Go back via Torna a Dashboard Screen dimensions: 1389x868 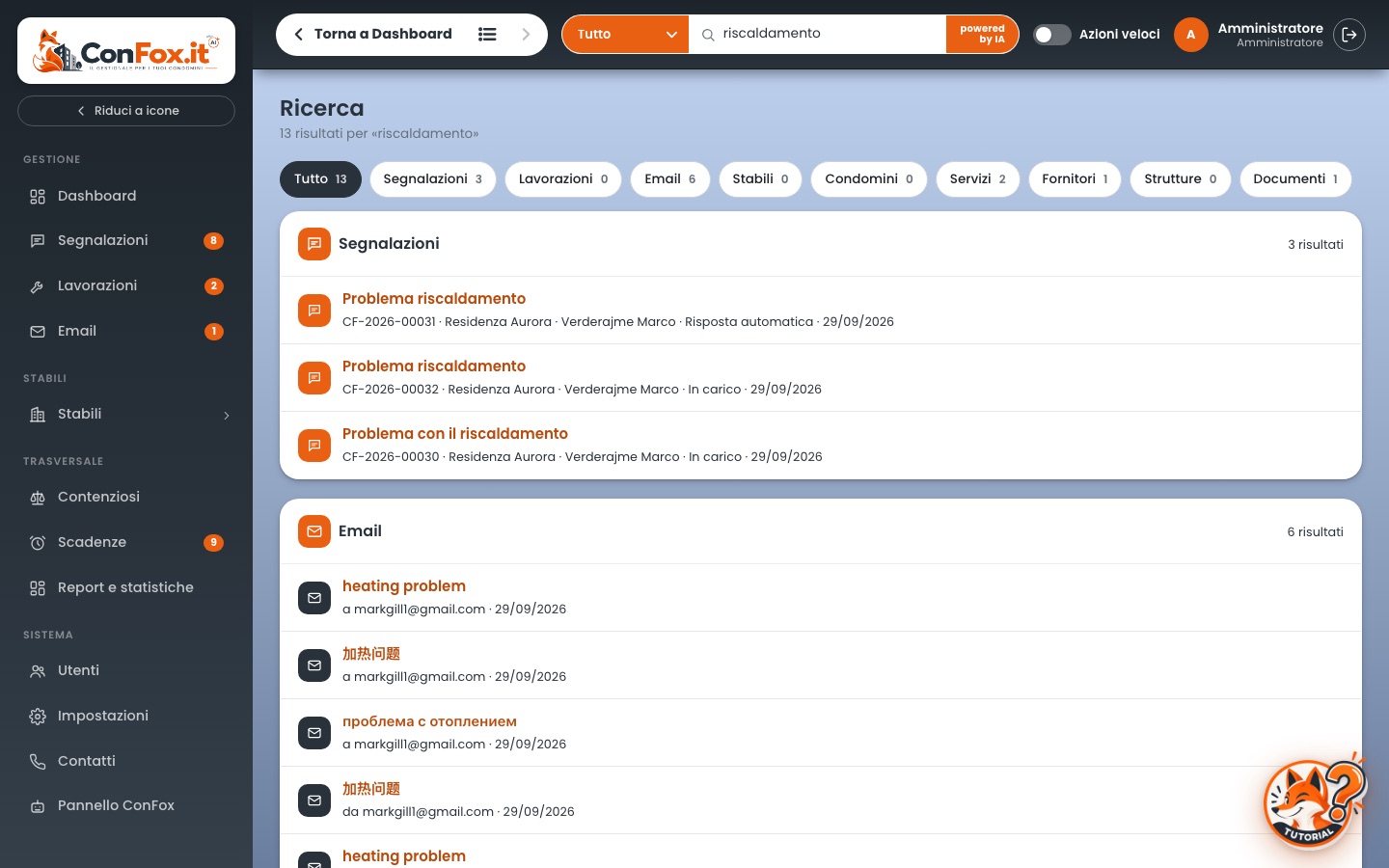[373, 35]
